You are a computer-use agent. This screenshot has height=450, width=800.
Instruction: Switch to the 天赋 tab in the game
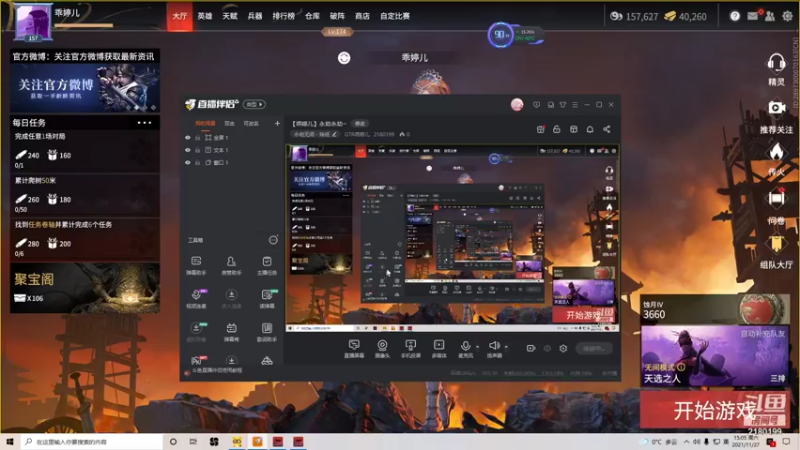[230, 16]
